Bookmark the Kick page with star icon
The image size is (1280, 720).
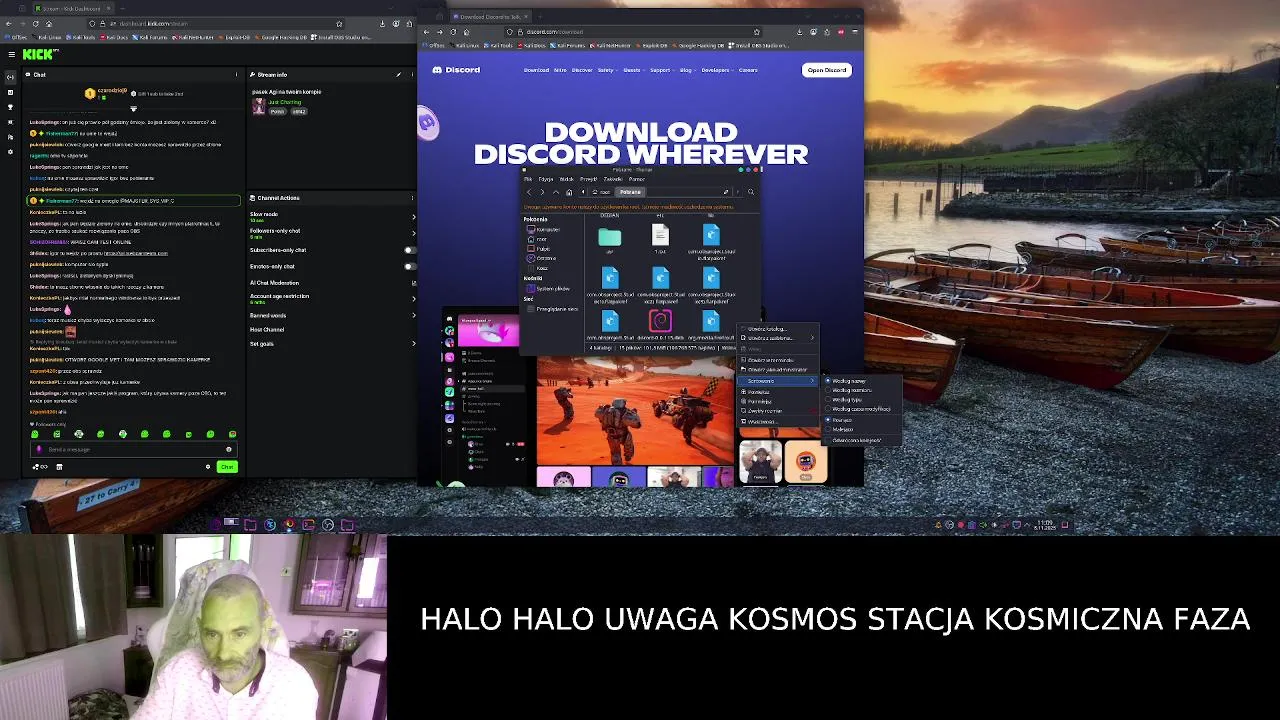click(339, 23)
